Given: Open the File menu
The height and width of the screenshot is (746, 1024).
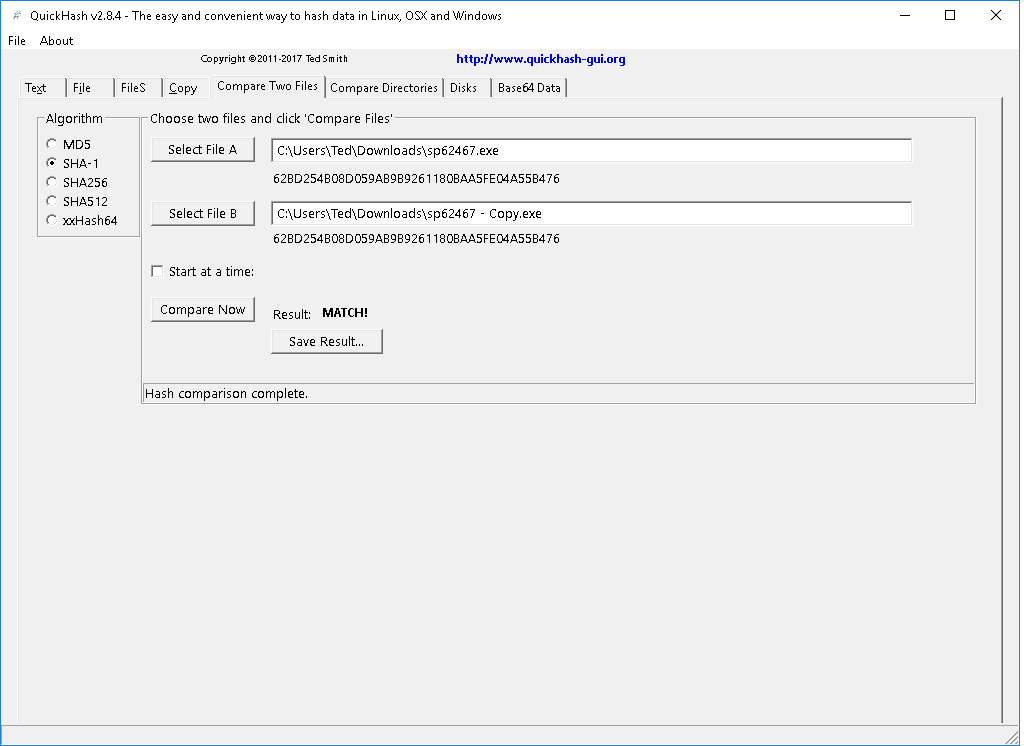Looking at the screenshot, I should [16, 41].
